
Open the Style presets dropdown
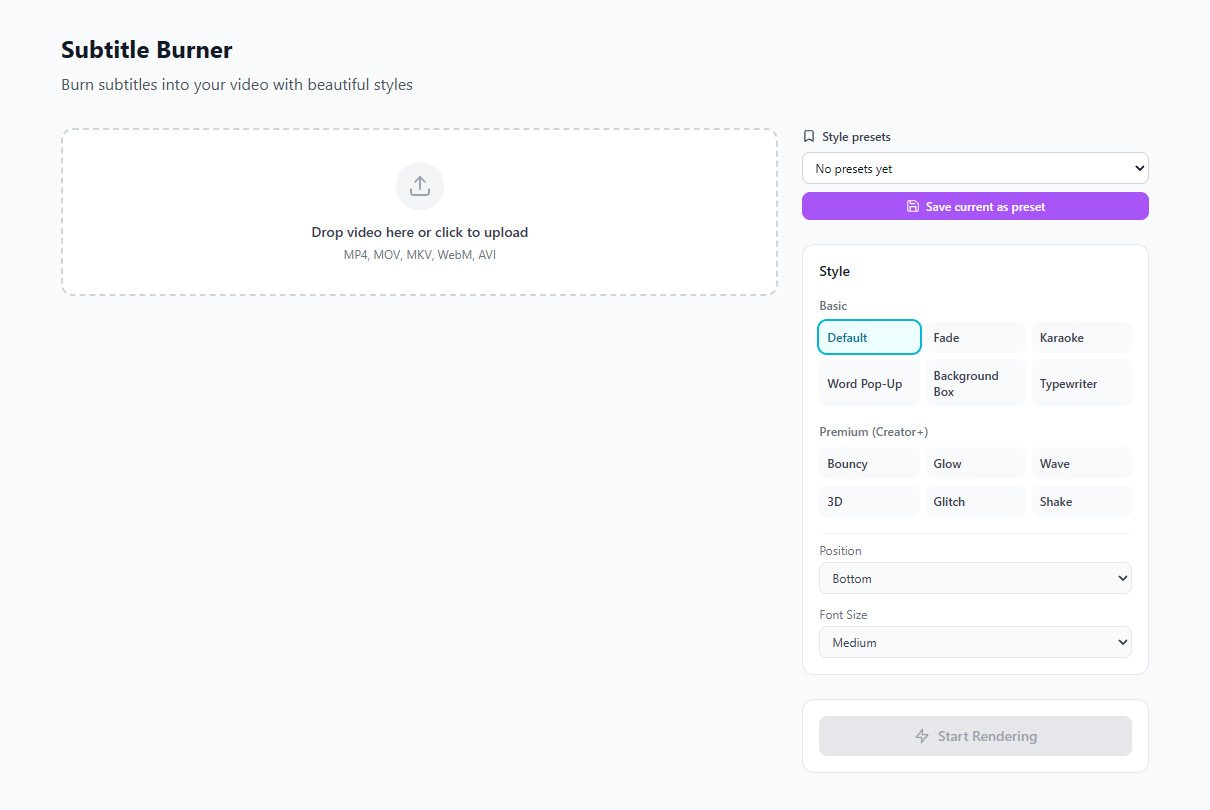tap(975, 168)
